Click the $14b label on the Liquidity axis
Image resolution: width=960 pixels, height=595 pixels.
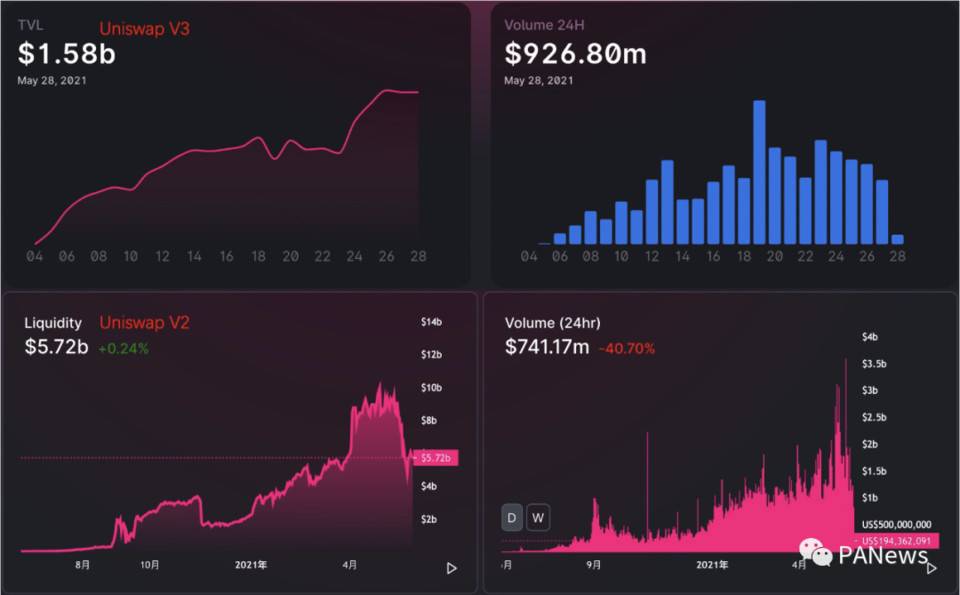point(432,322)
